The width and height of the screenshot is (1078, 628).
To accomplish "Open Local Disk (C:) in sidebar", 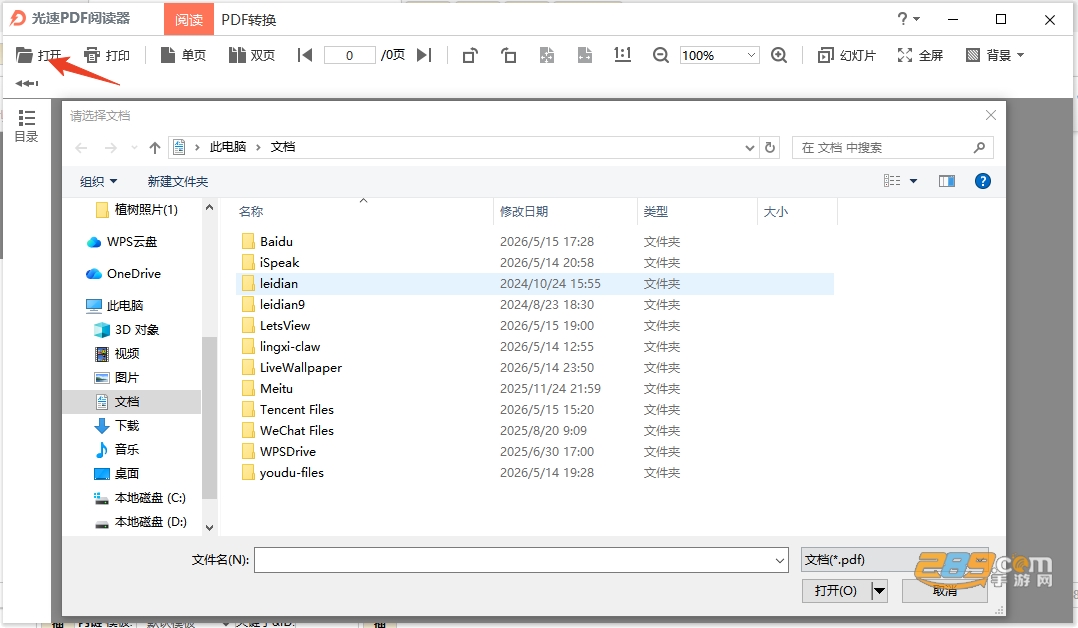I will pyautogui.click(x=140, y=497).
